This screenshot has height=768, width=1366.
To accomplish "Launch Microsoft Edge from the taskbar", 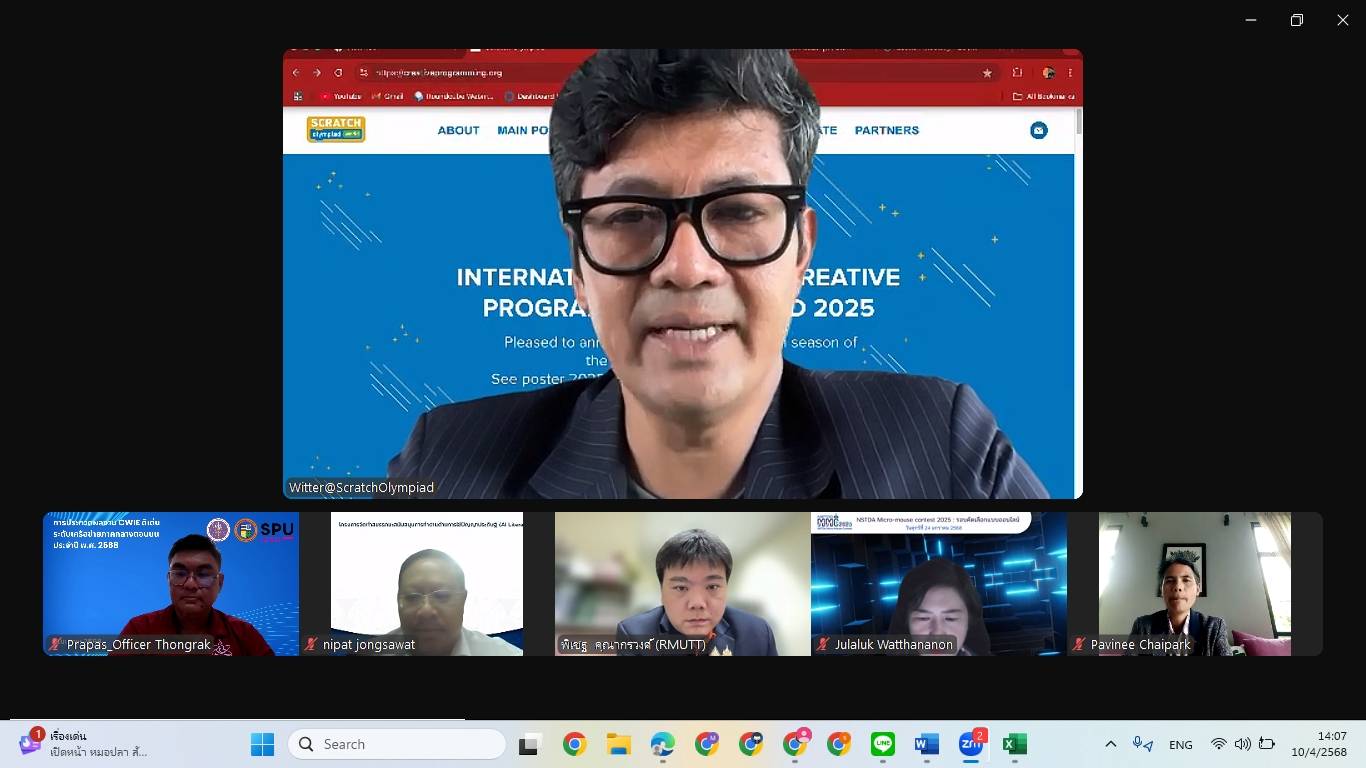I will pos(663,744).
